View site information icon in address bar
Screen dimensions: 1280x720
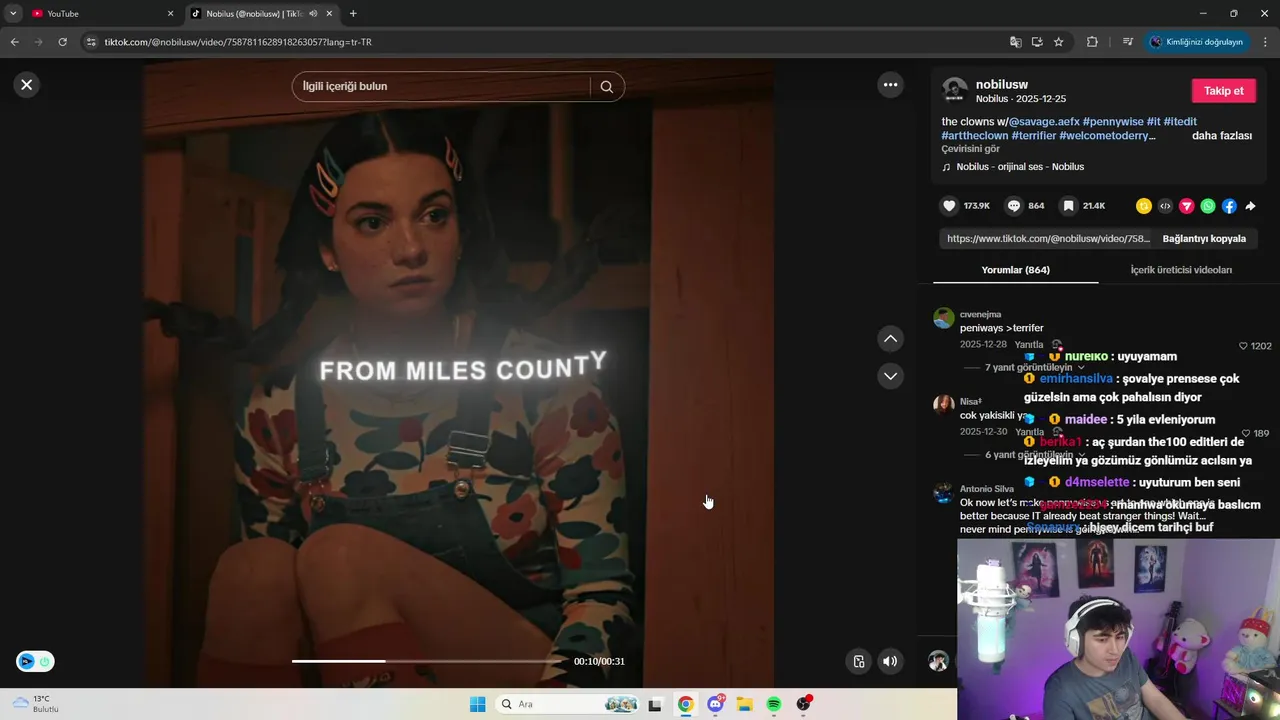(x=91, y=42)
